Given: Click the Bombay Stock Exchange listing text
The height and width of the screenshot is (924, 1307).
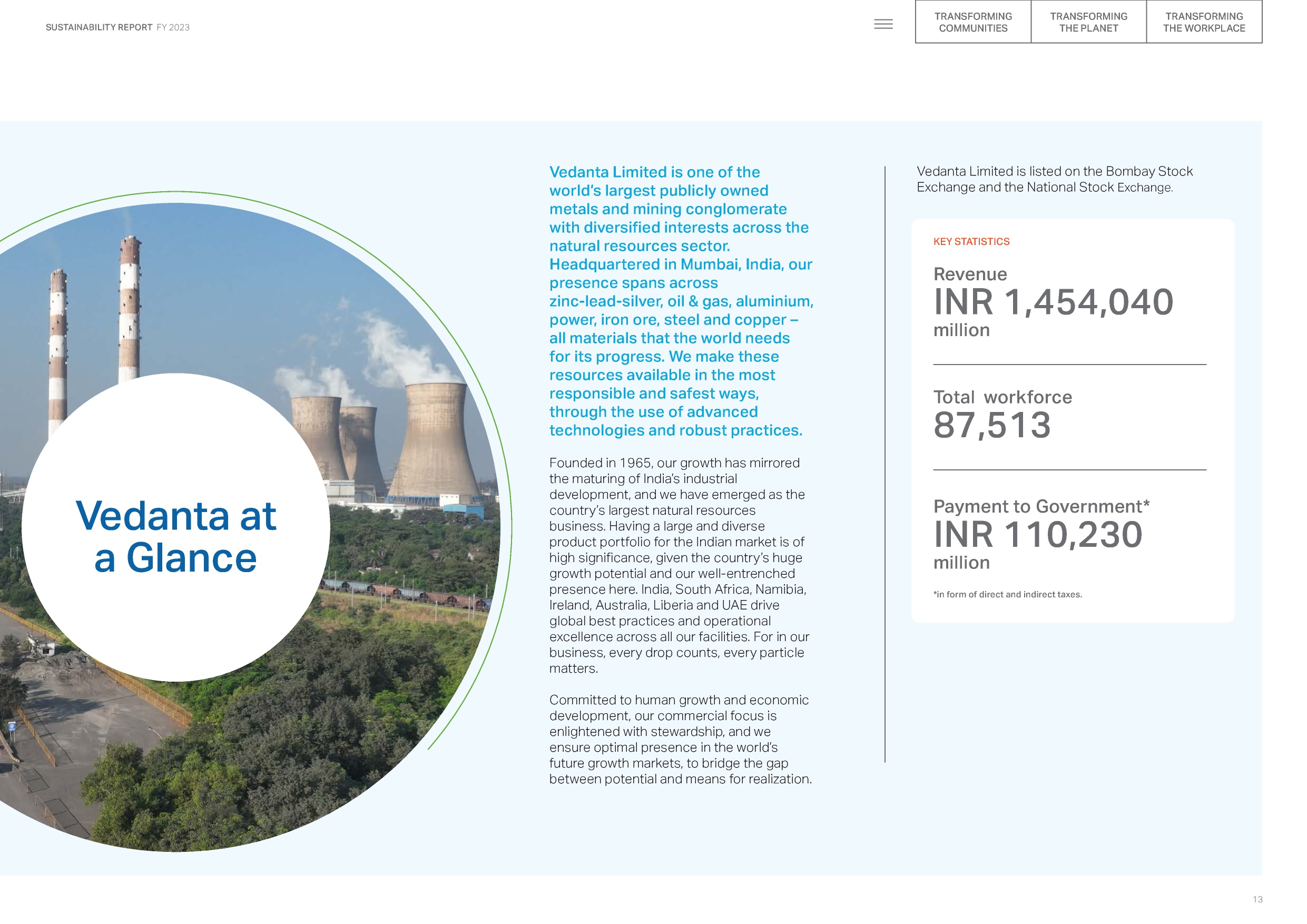Looking at the screenshot, I should click(1054, 179).
